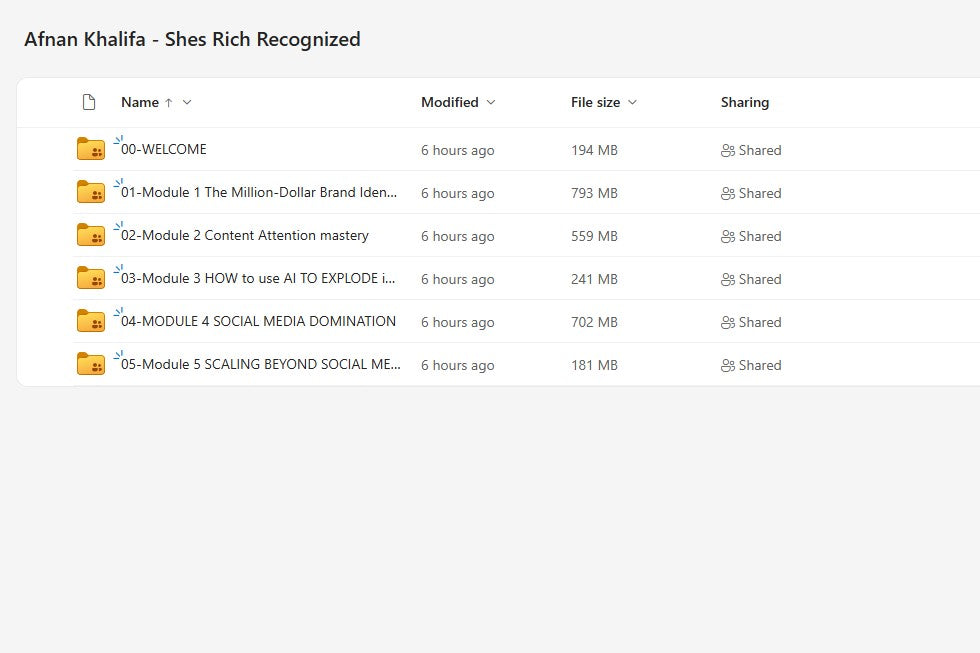This screenshot has width=980, height=653.
Task: Click Shared status for 01-Module 1
Action: pos(760,194)
